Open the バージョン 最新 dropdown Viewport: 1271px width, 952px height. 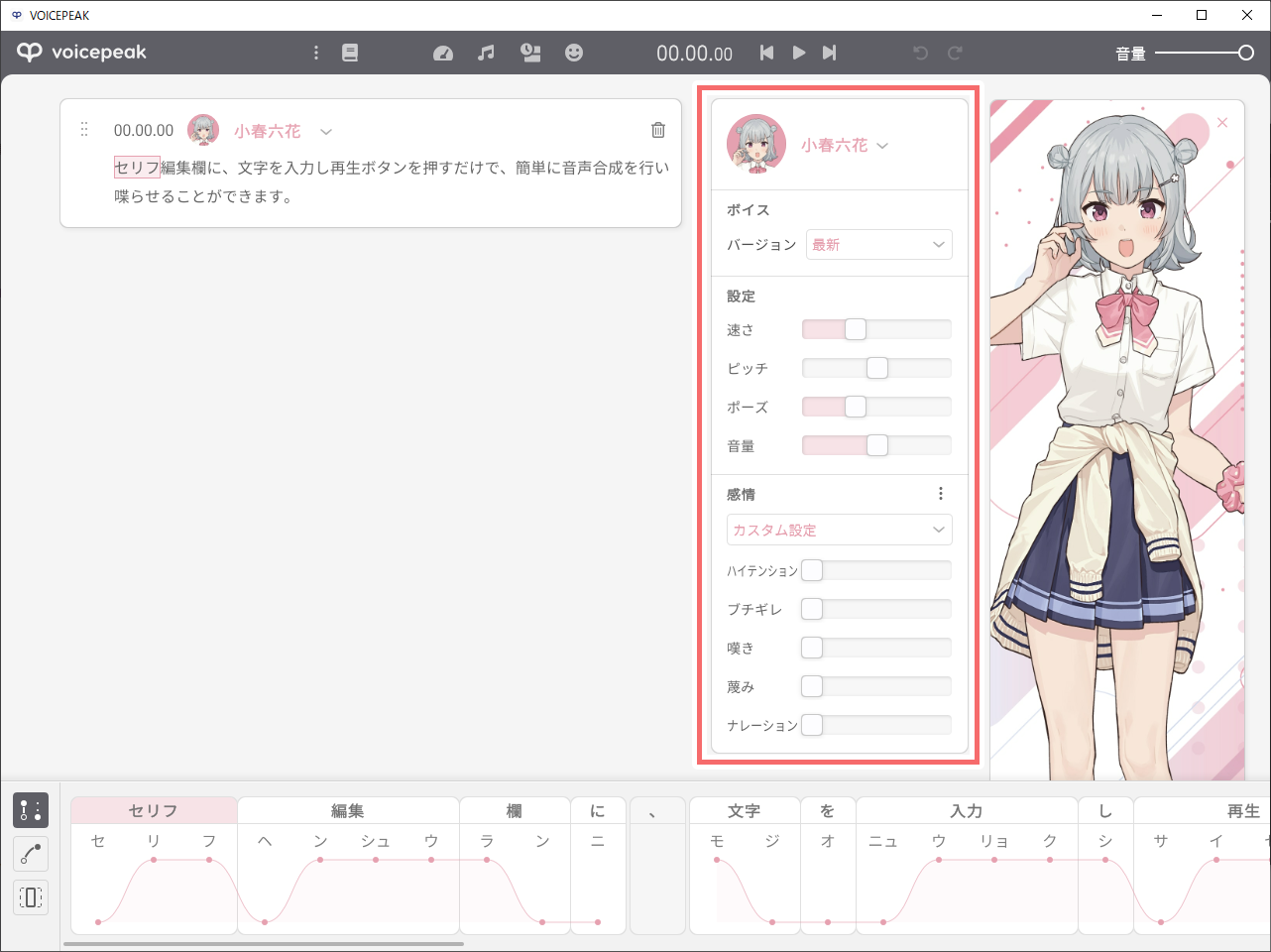pos(879,244)
